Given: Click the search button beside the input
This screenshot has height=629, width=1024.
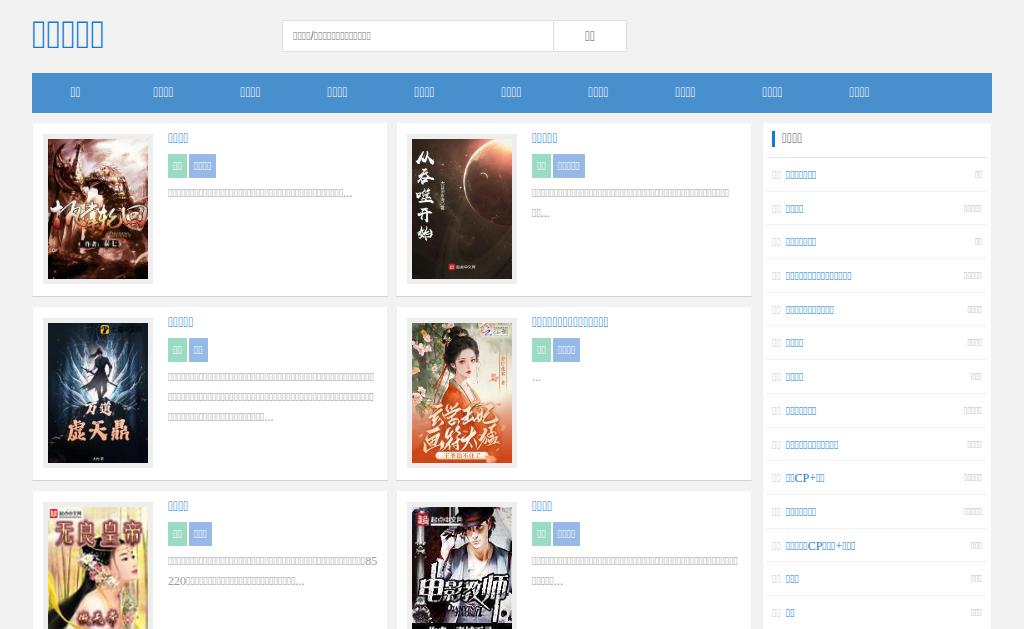Looking at the screenshot, I should click(590, 36).
